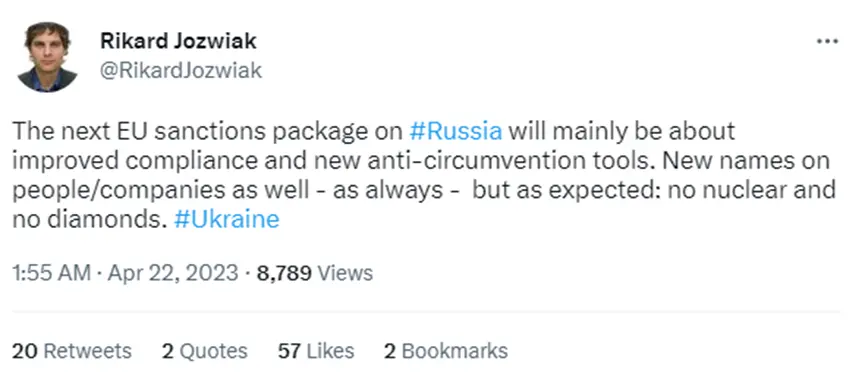
Task: Show the 2 Quotes list
Action: [204, 351]
